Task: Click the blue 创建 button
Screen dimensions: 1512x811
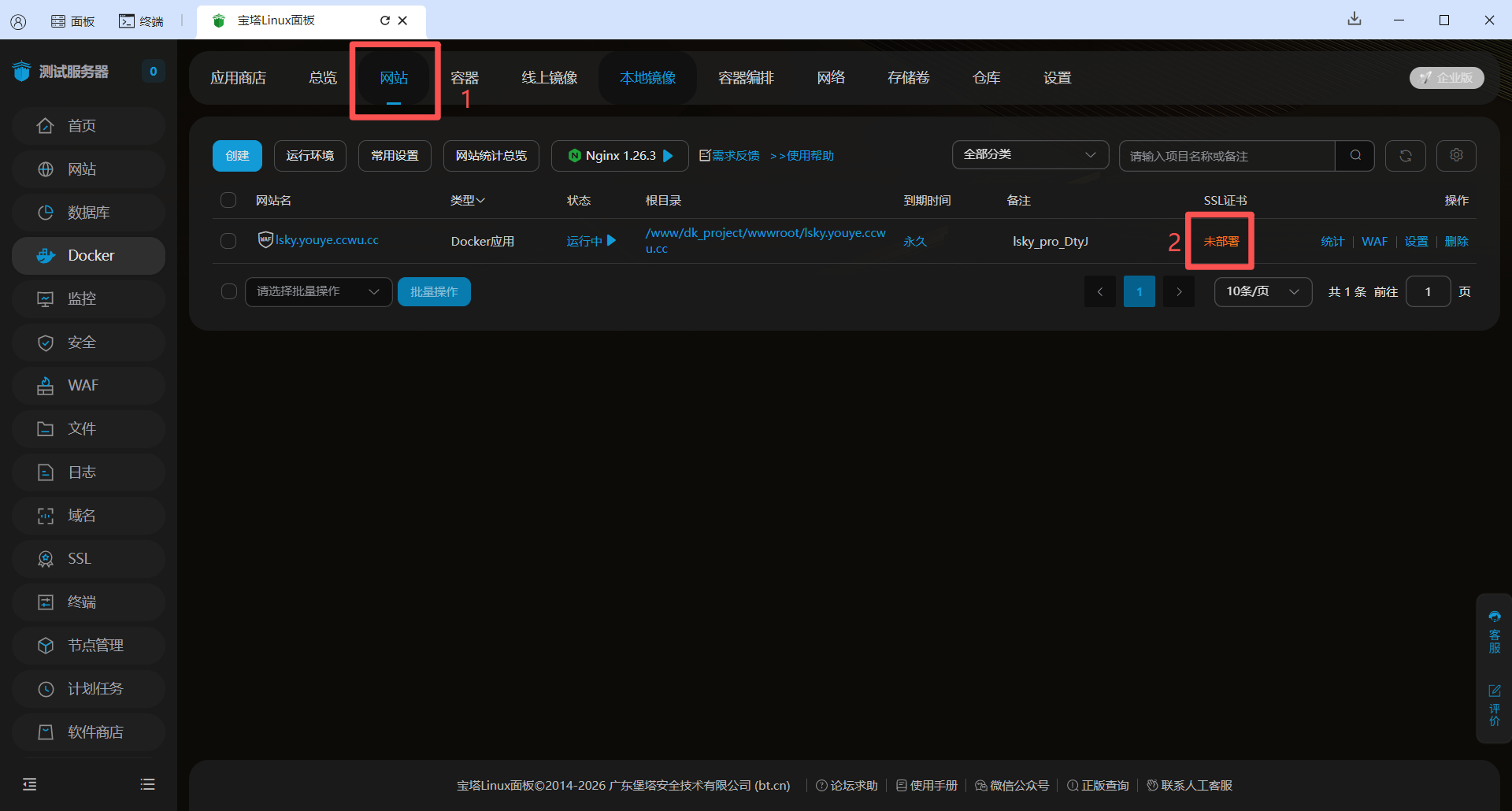Action: pos(237,156)
